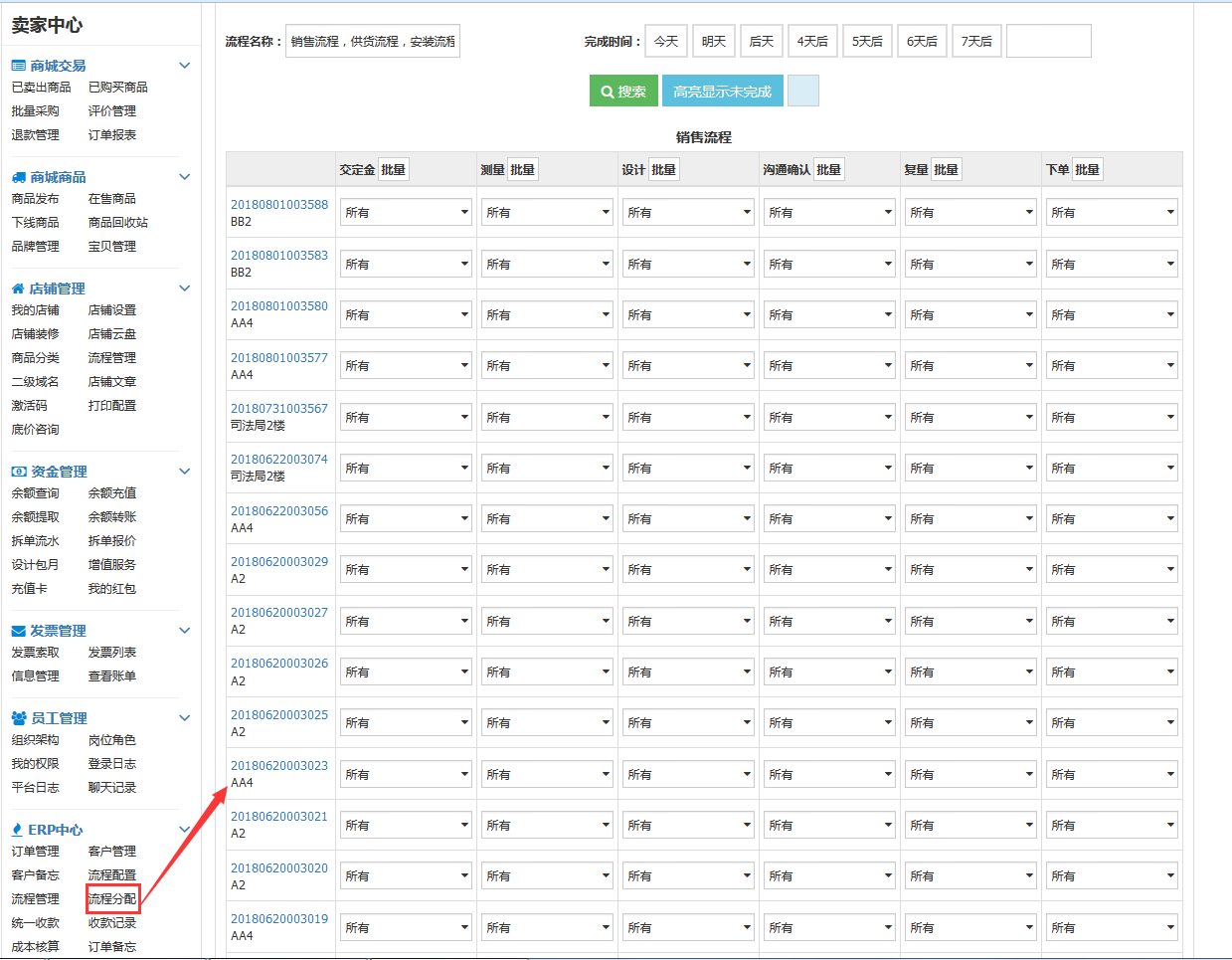
Task: Collapse the 商城商品 section chevron
Action: point(184,177)
